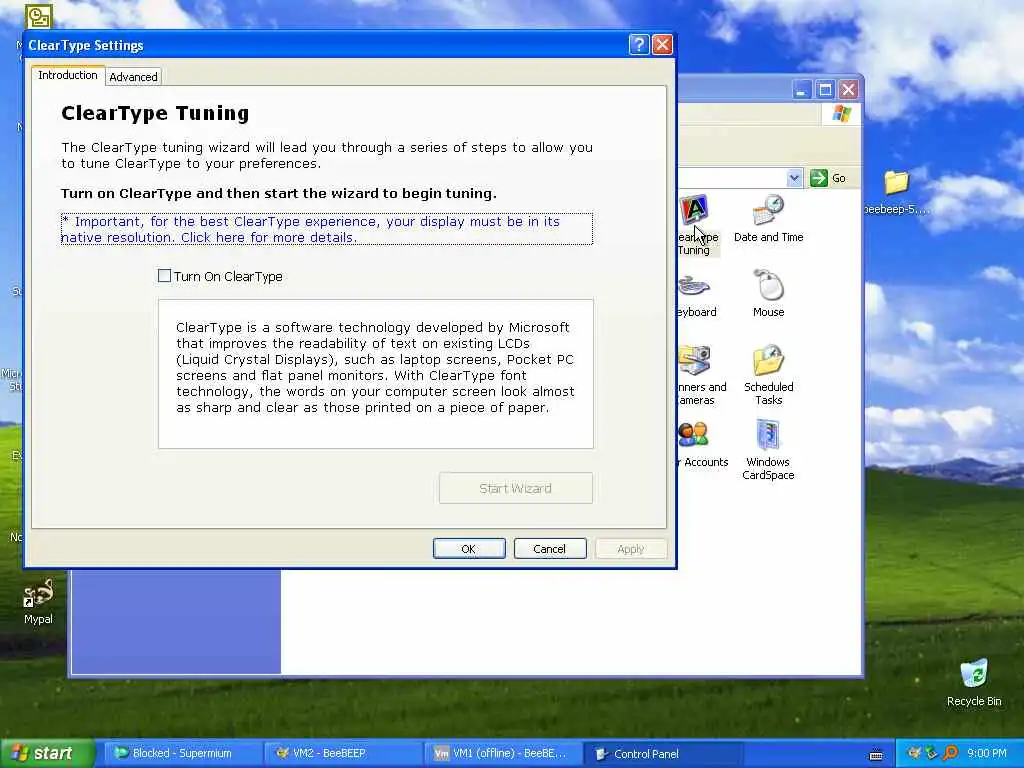The height and width of the screenshot is (768, 1024).
Task: Cancel the ClearType Settings dialog
Action: pyautogui.click(x=549, y=549)
